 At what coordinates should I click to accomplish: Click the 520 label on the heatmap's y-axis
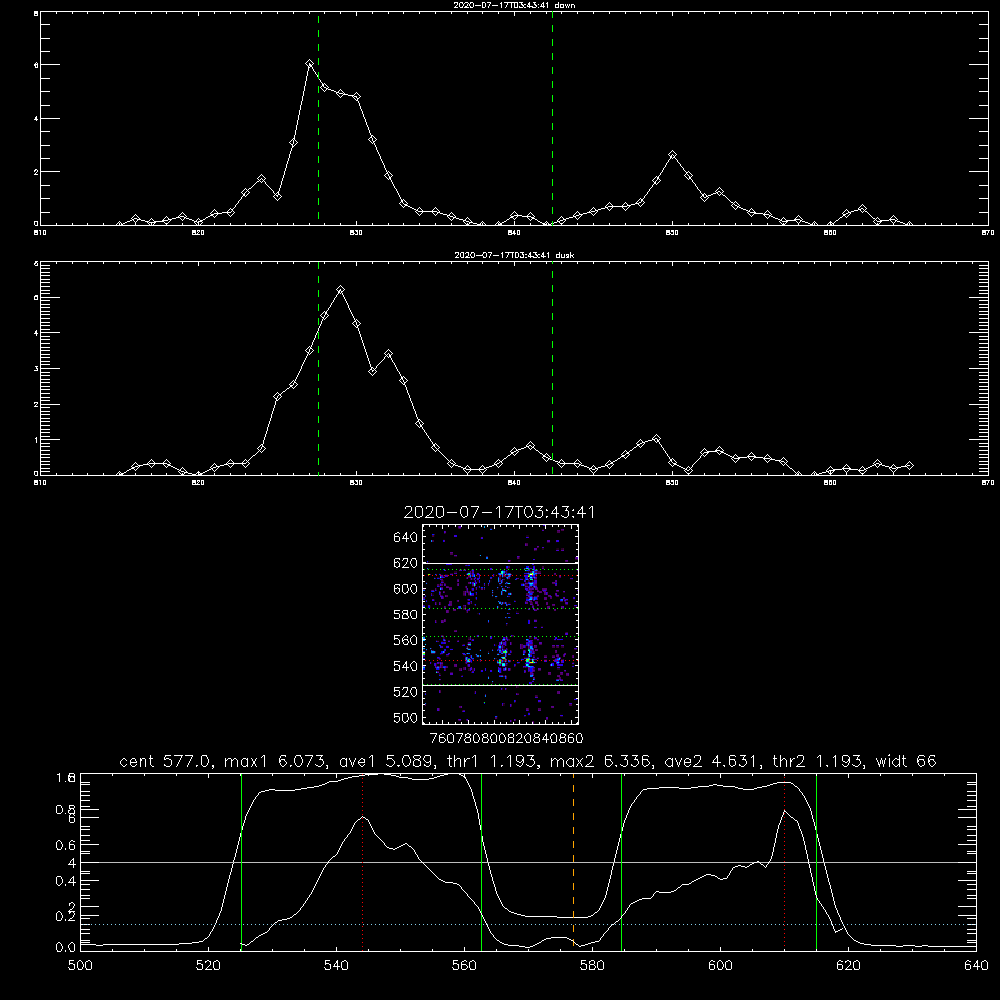406,692
